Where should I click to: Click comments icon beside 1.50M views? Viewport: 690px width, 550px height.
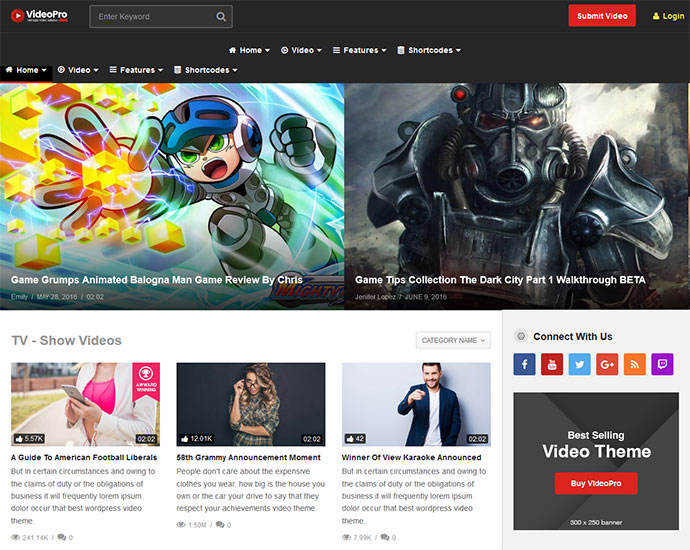pyautogui.click(x=220, y=525)
